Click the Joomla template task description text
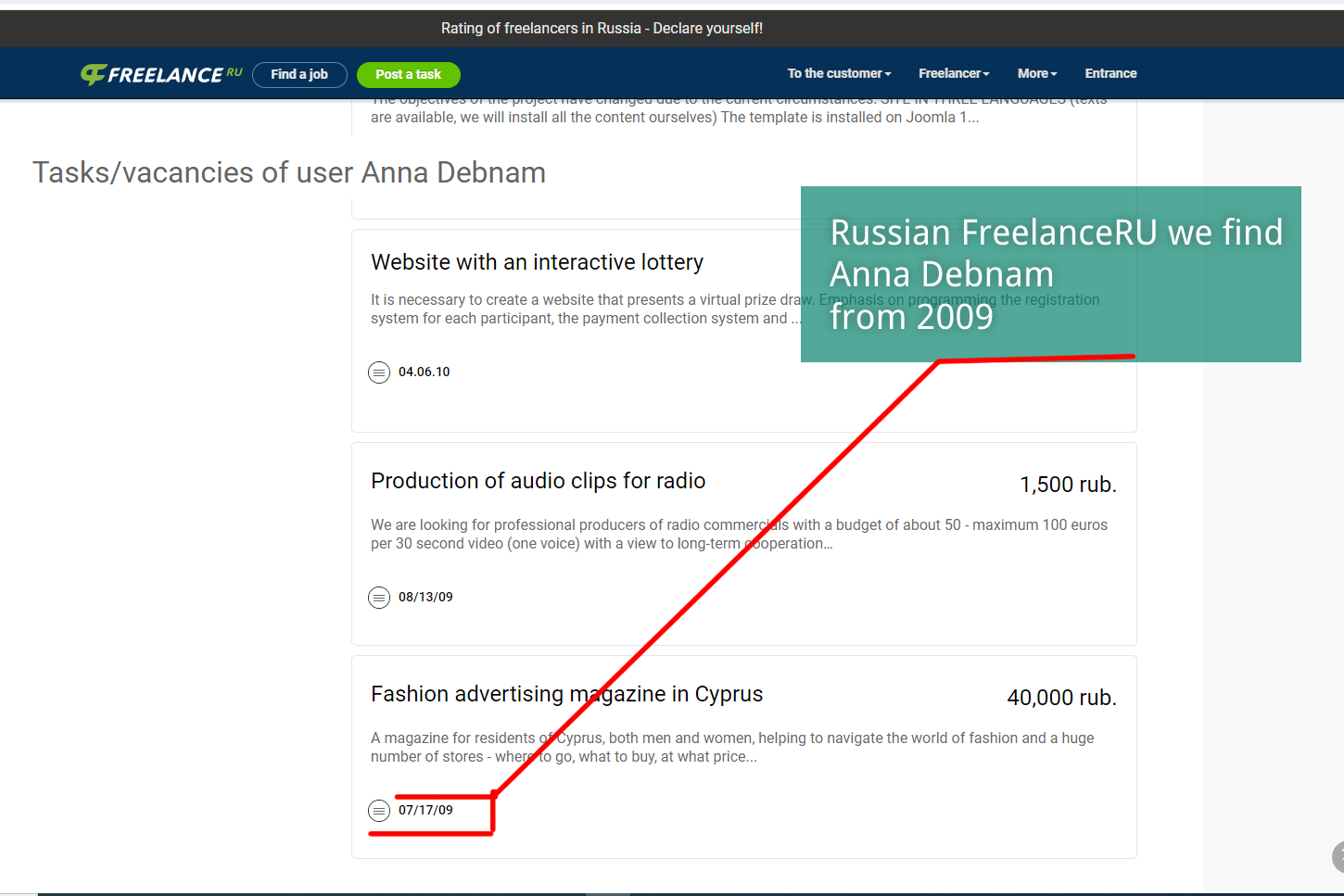Screen dimensions: 1344x896 click(674, 117)
